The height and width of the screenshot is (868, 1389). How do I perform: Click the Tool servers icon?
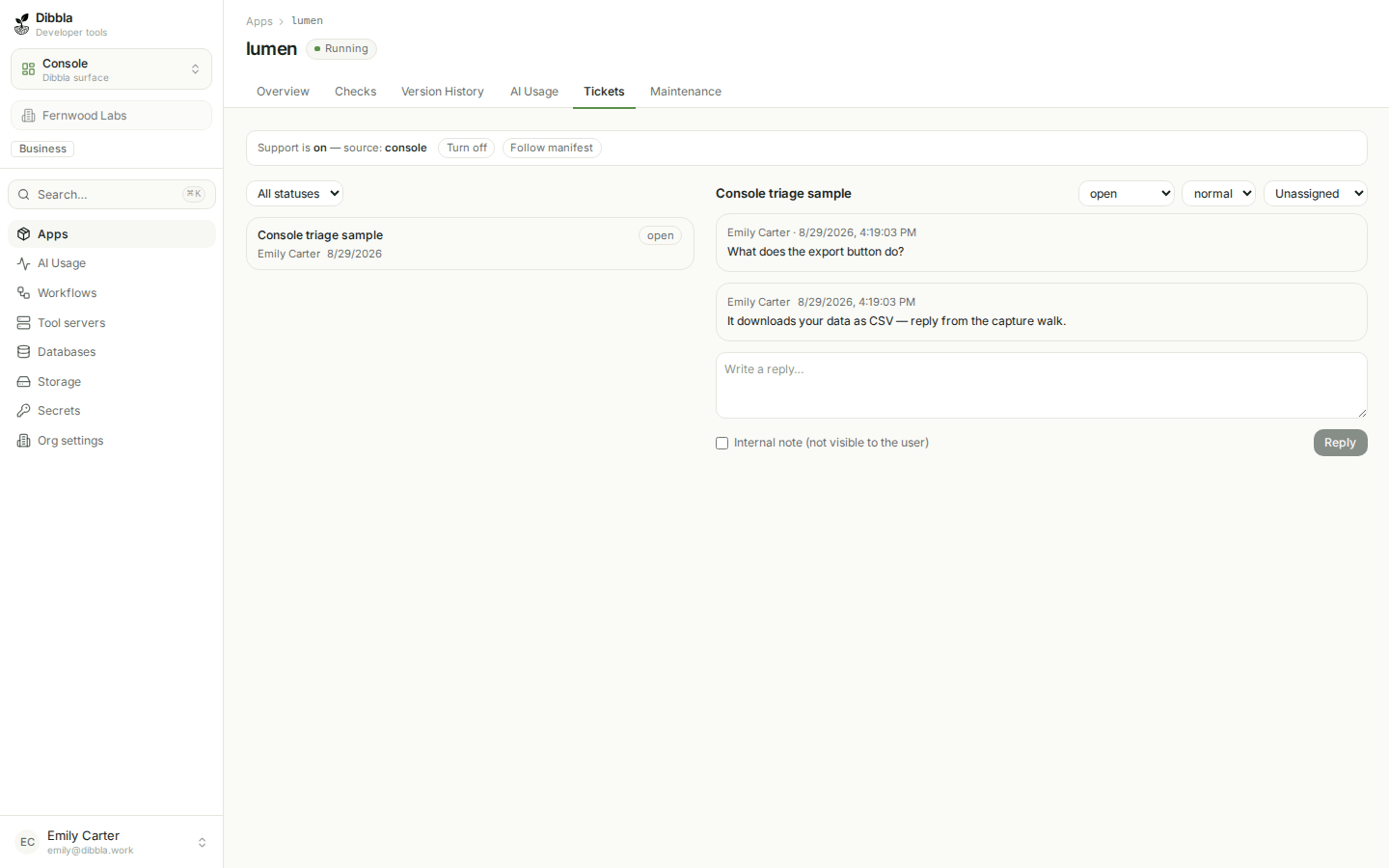point(24,323)
